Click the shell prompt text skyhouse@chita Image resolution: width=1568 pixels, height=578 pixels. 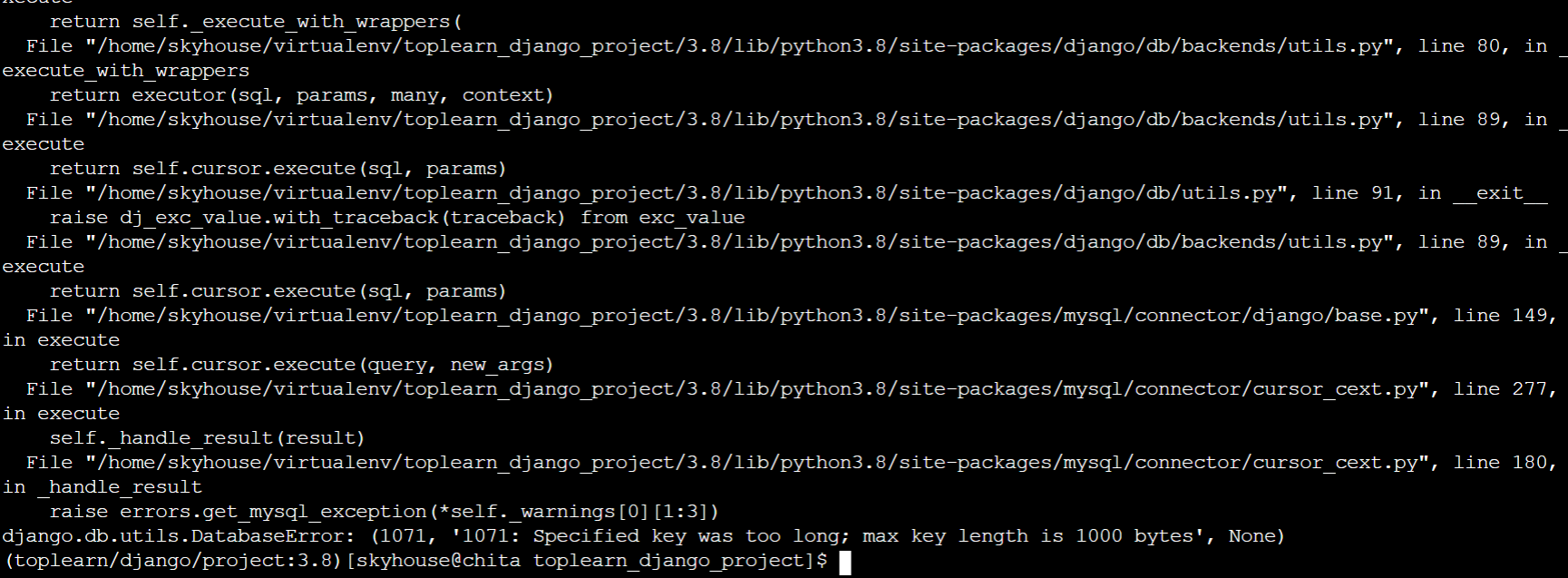pyautogui.click(x=437, y=561)
